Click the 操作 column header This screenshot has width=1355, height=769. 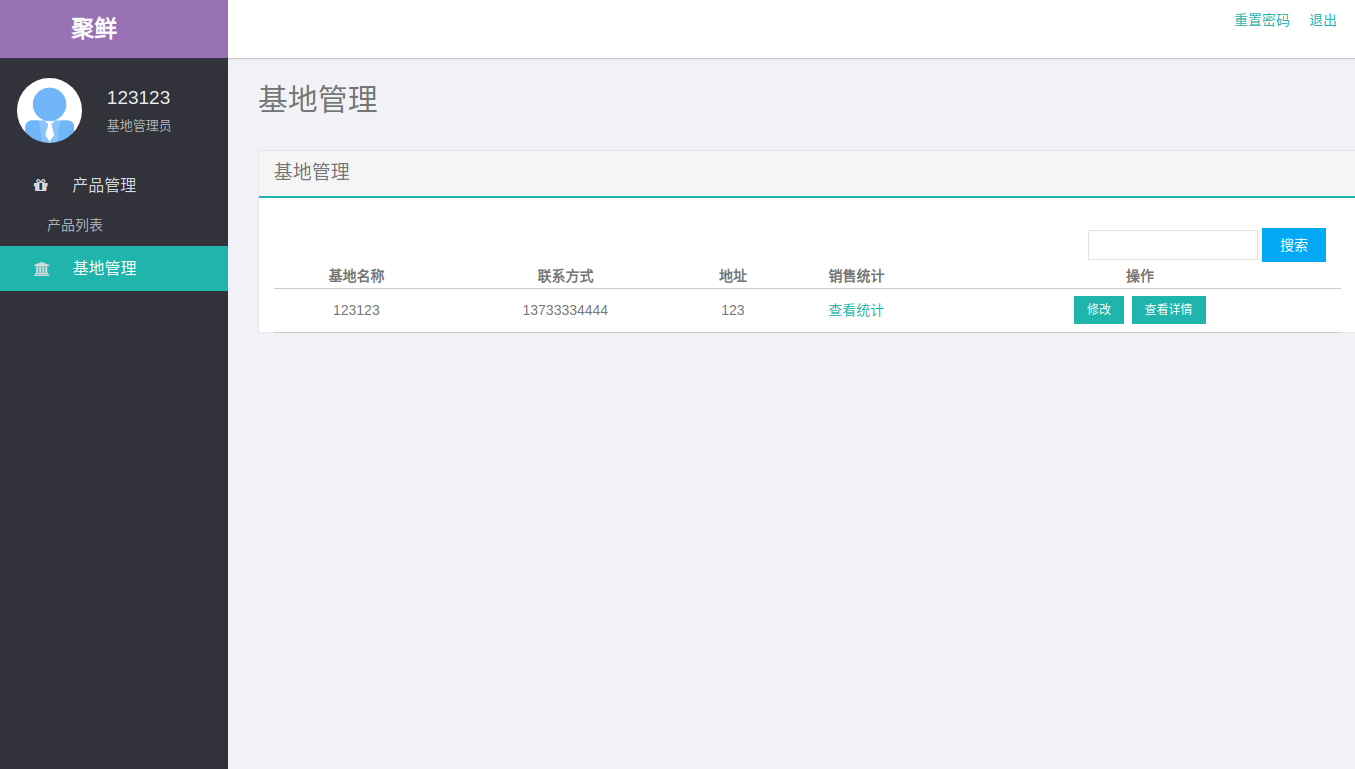point(1139,276)
